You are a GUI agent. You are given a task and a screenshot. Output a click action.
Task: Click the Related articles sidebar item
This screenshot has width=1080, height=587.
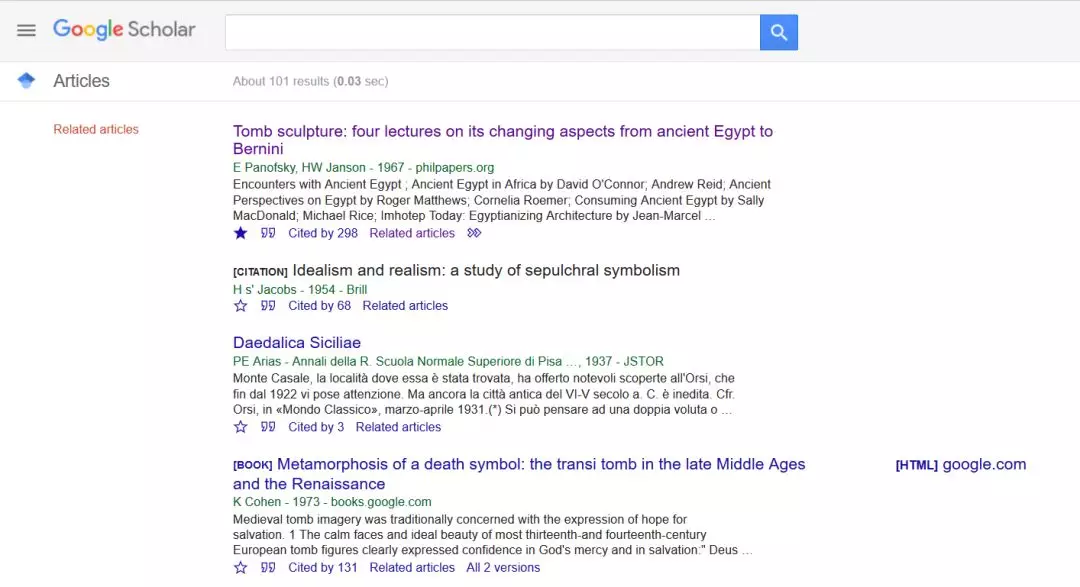pyautogui.click(x=96, y=129)
